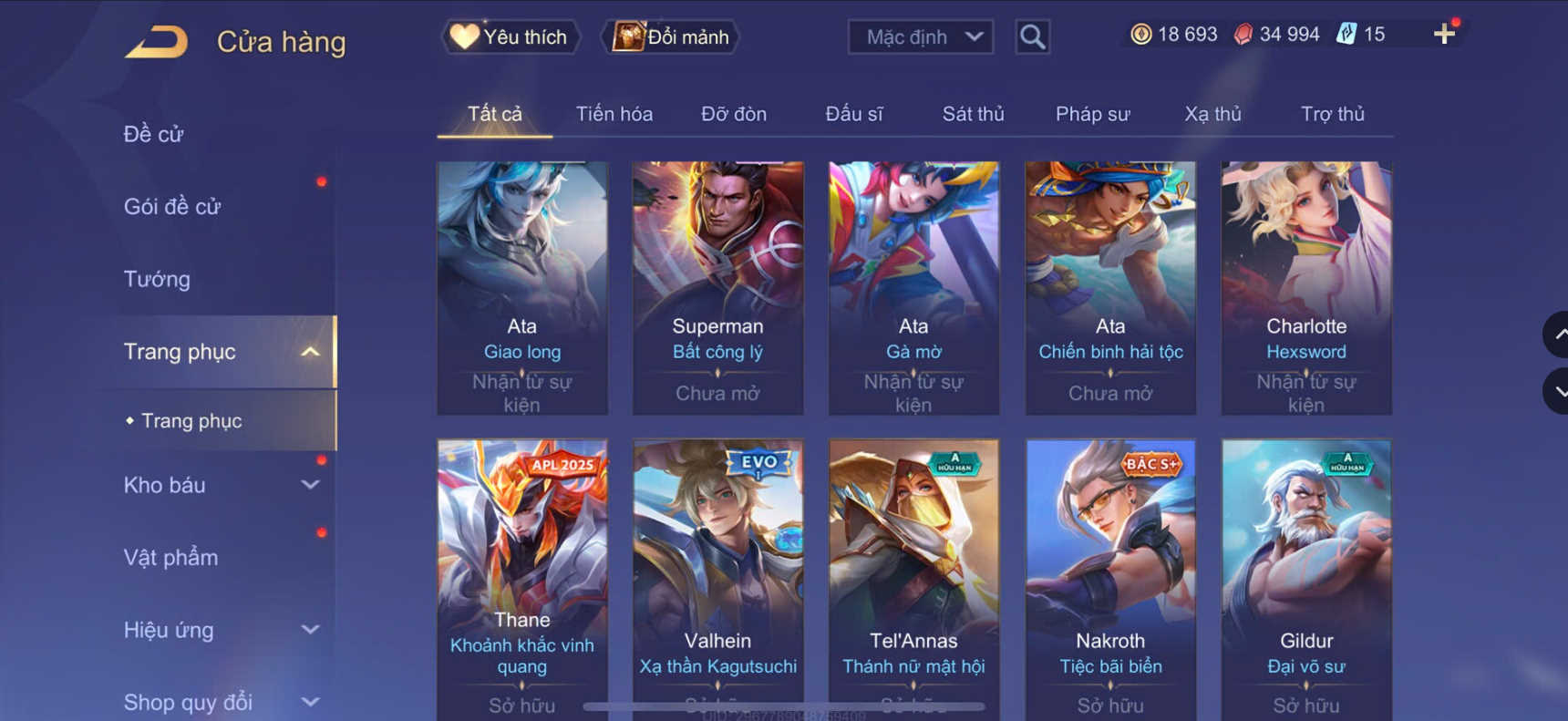Screen dimensions: 1568x721
Task: Click the side panel up arrow
Action: click(x=1558, y=335)
